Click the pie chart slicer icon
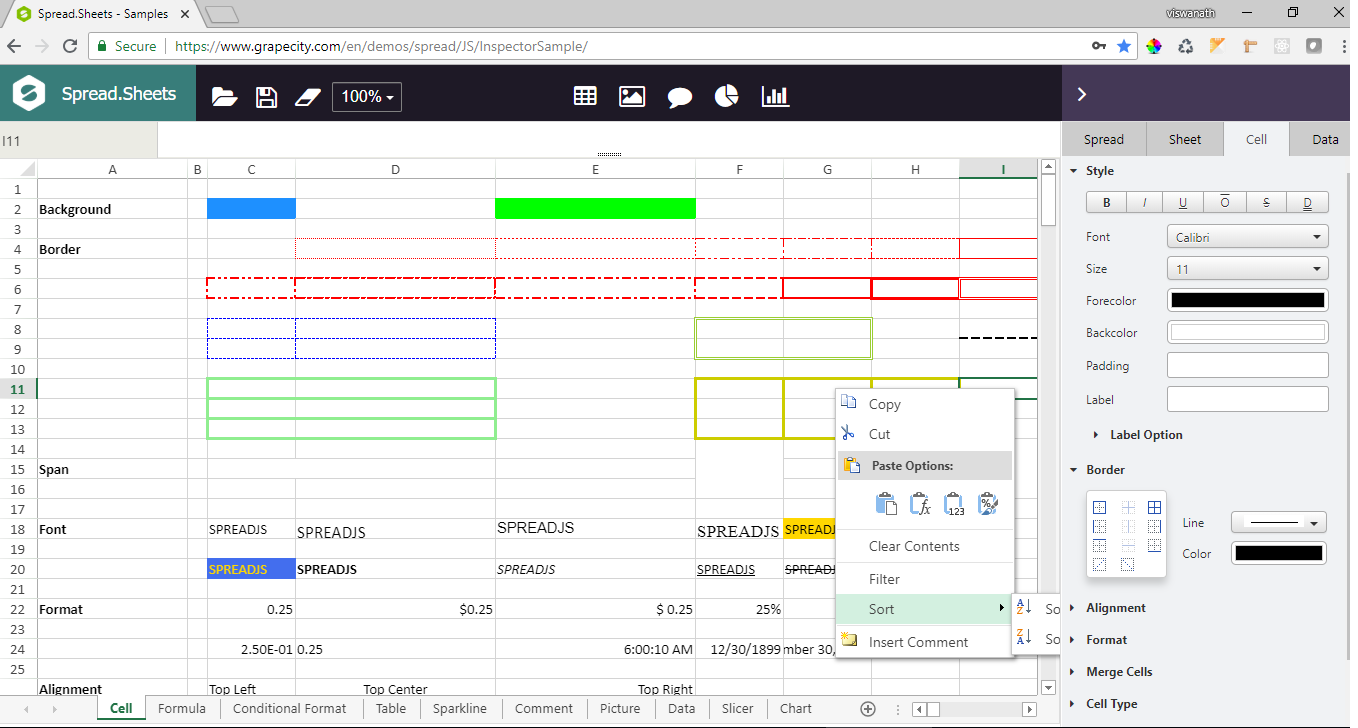1358x728 pixels. (x=727, y=96)
